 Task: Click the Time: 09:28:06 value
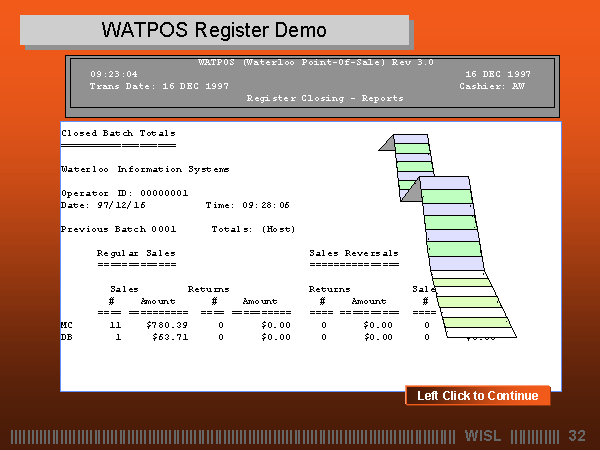point(247,205)
